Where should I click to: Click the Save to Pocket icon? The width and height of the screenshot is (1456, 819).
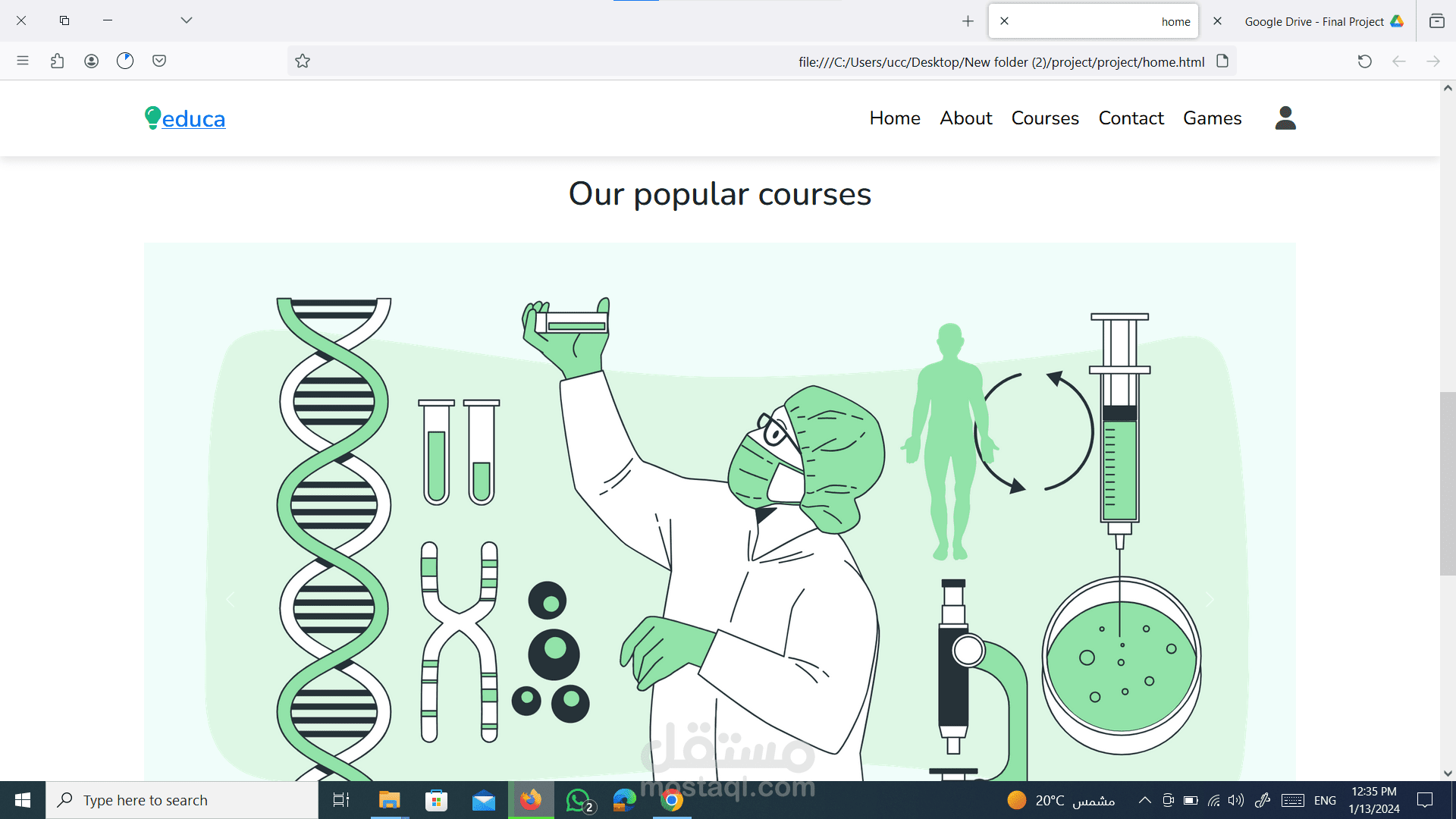pos(159,61)
